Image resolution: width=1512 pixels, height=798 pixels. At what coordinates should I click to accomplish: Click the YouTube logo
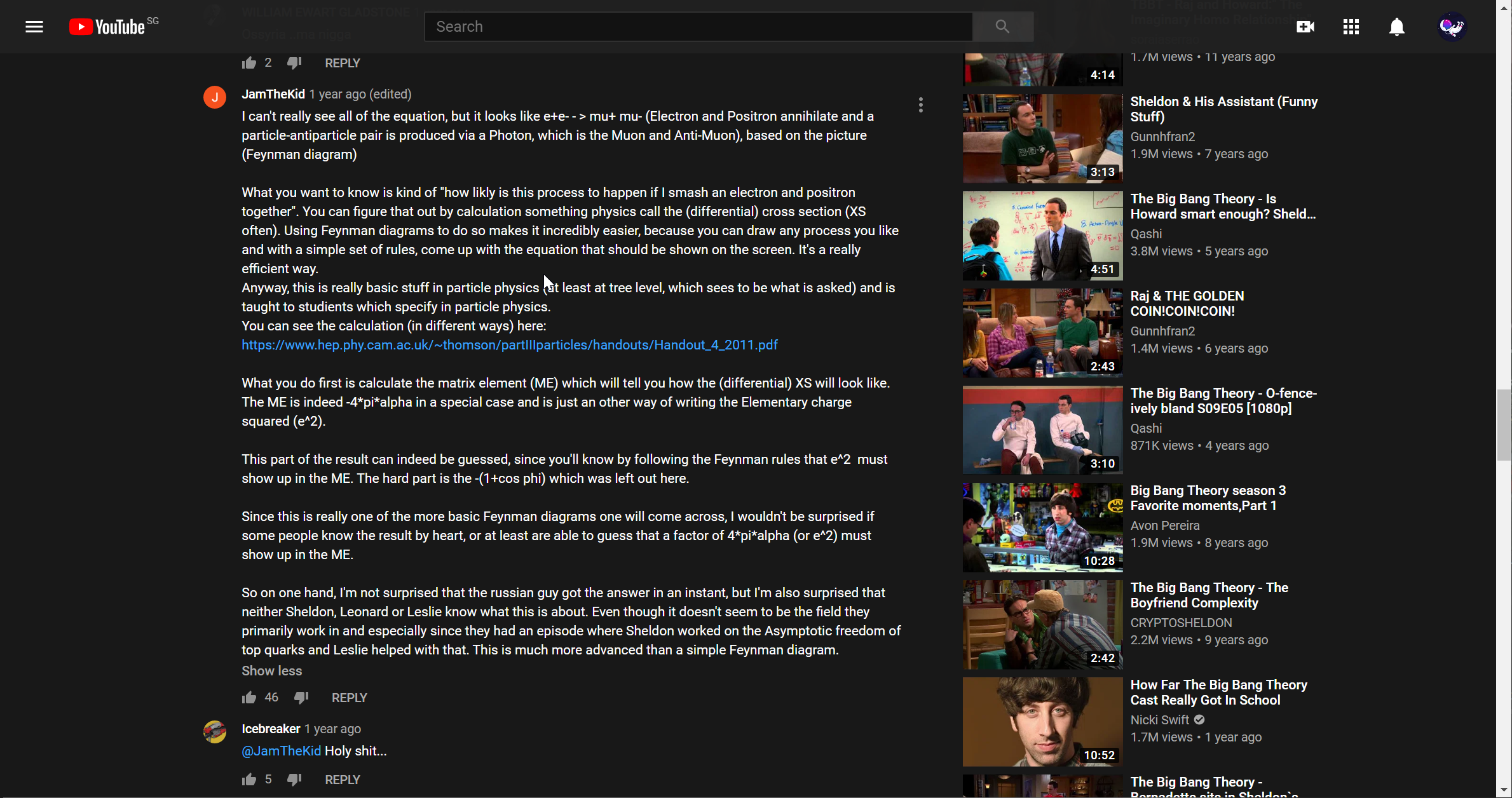[108, 27]
